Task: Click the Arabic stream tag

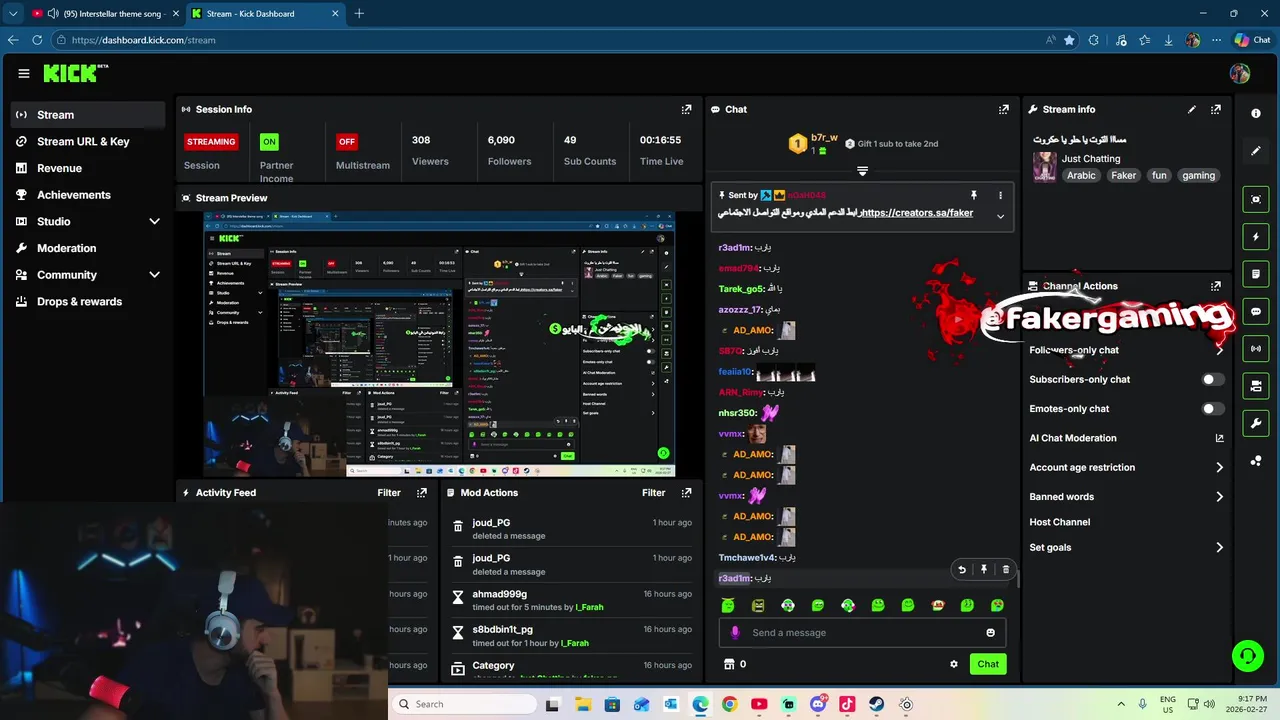Action: pos(1081,175)
